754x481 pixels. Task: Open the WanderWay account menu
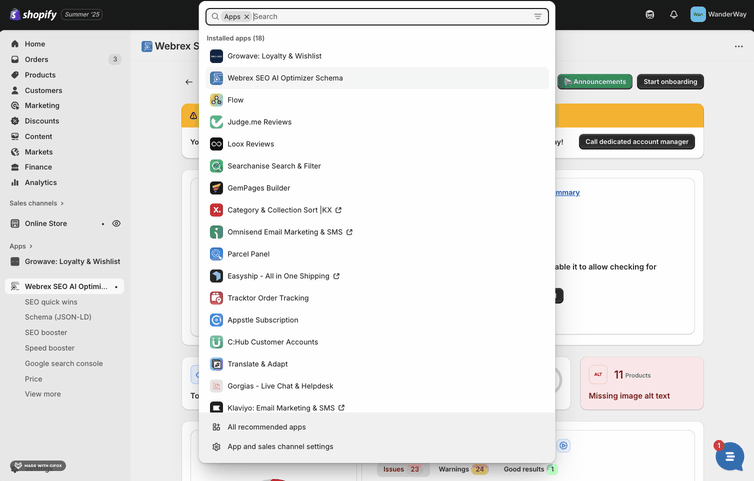pyautogui.click(x=718, y=14)
